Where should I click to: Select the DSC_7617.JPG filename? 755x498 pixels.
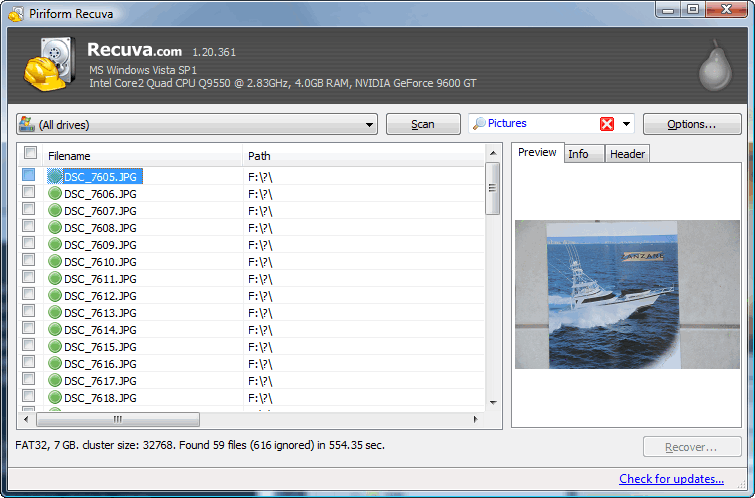[100, 381]
